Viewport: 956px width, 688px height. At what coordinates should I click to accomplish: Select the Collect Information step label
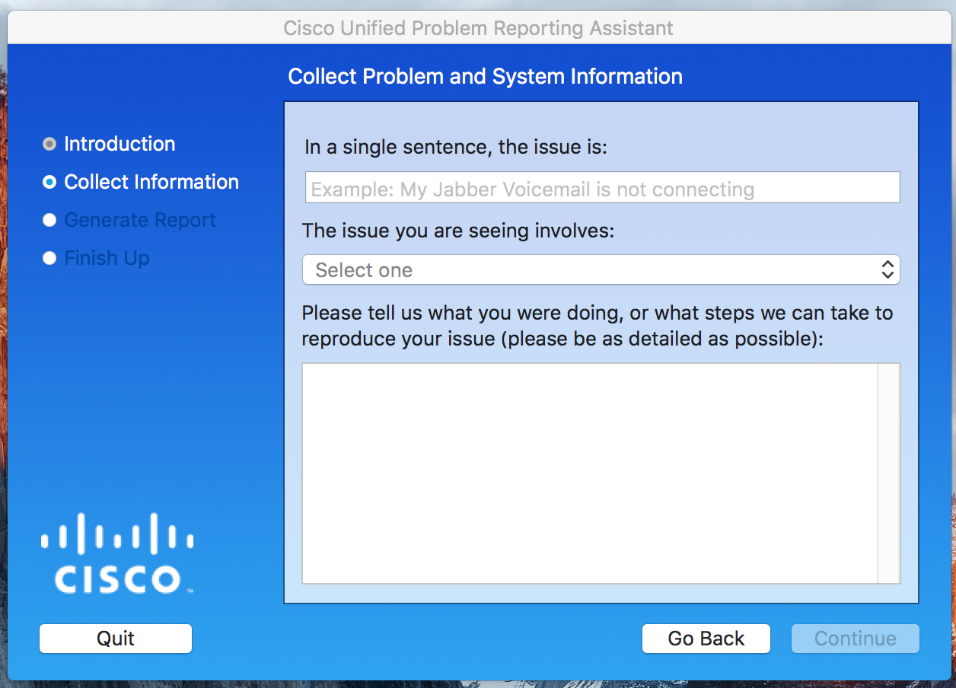click(151, 182)
